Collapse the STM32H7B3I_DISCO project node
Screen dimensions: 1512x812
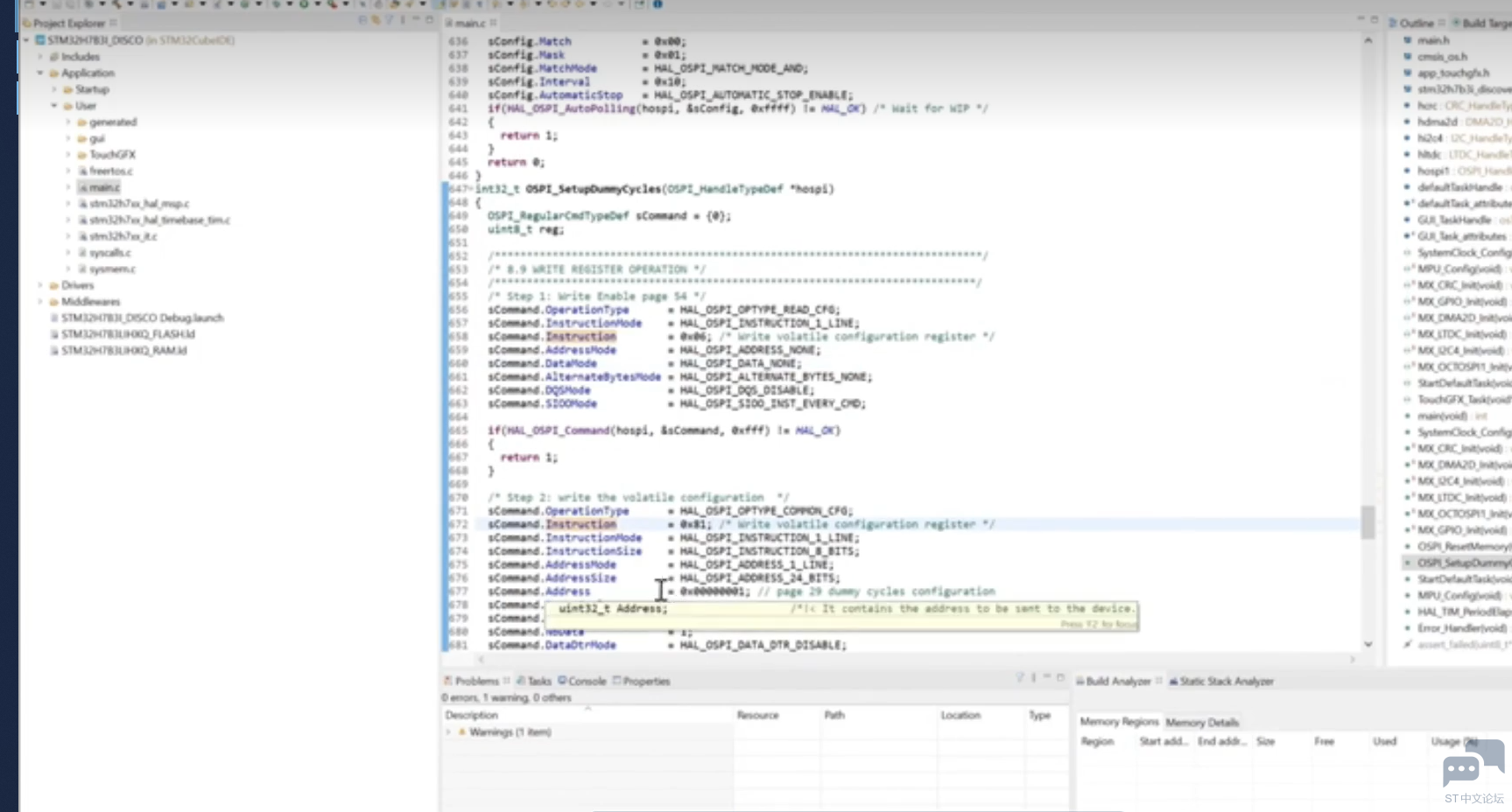[26, 40]
